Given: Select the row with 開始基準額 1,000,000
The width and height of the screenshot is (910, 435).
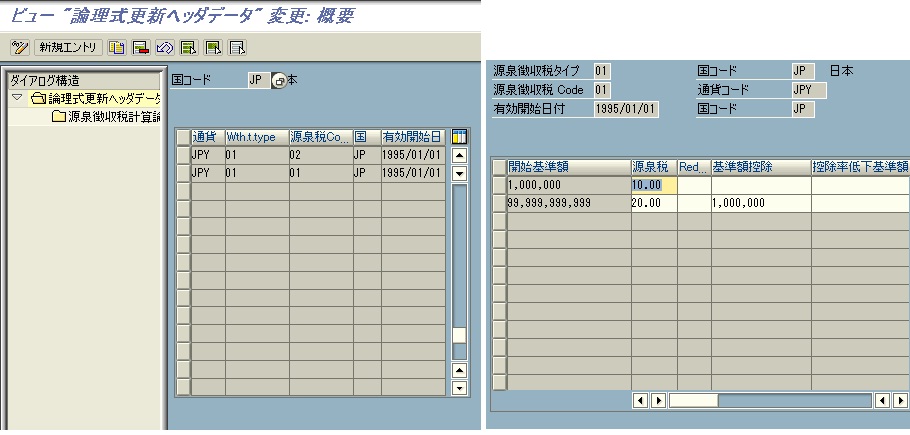Looking at the screenshot, I should pos(499,185).
